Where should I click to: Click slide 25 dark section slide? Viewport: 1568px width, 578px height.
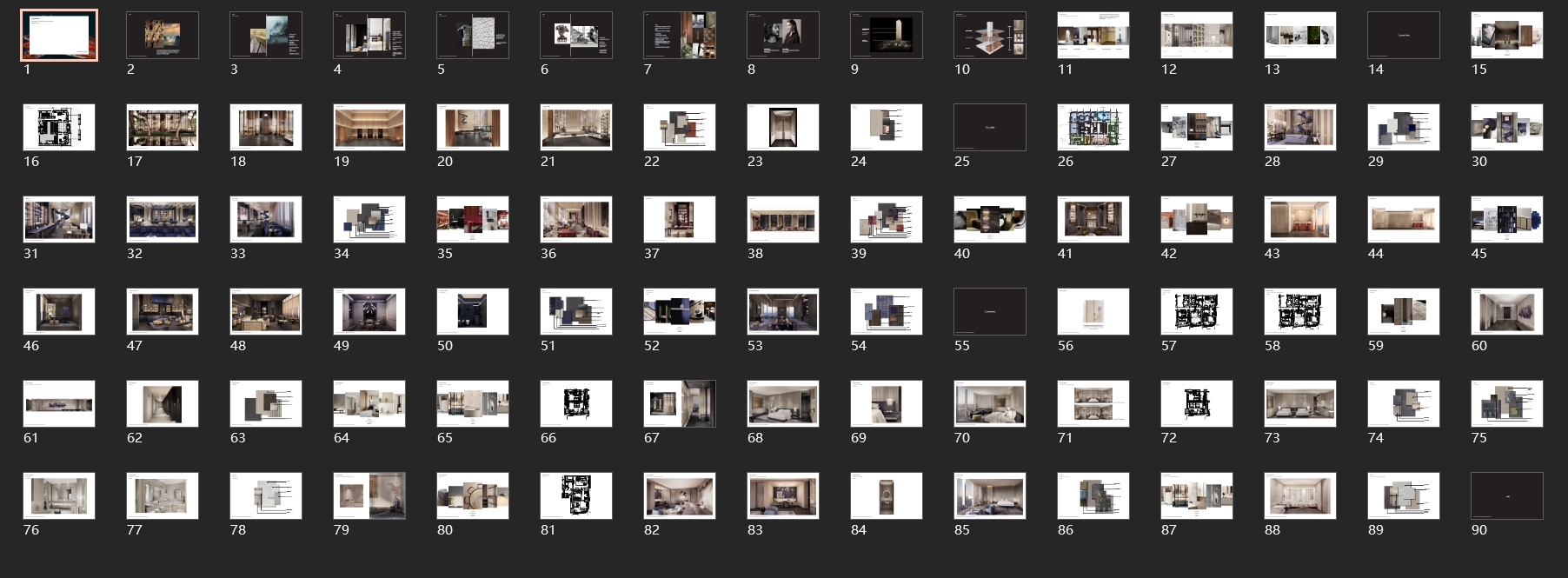(x=989, y=128)
